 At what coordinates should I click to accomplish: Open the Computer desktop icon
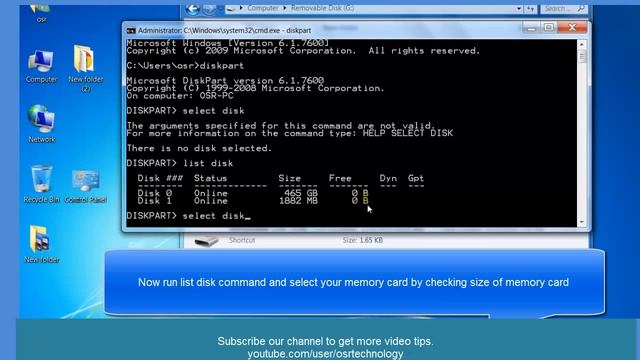[x=41, y=66]
